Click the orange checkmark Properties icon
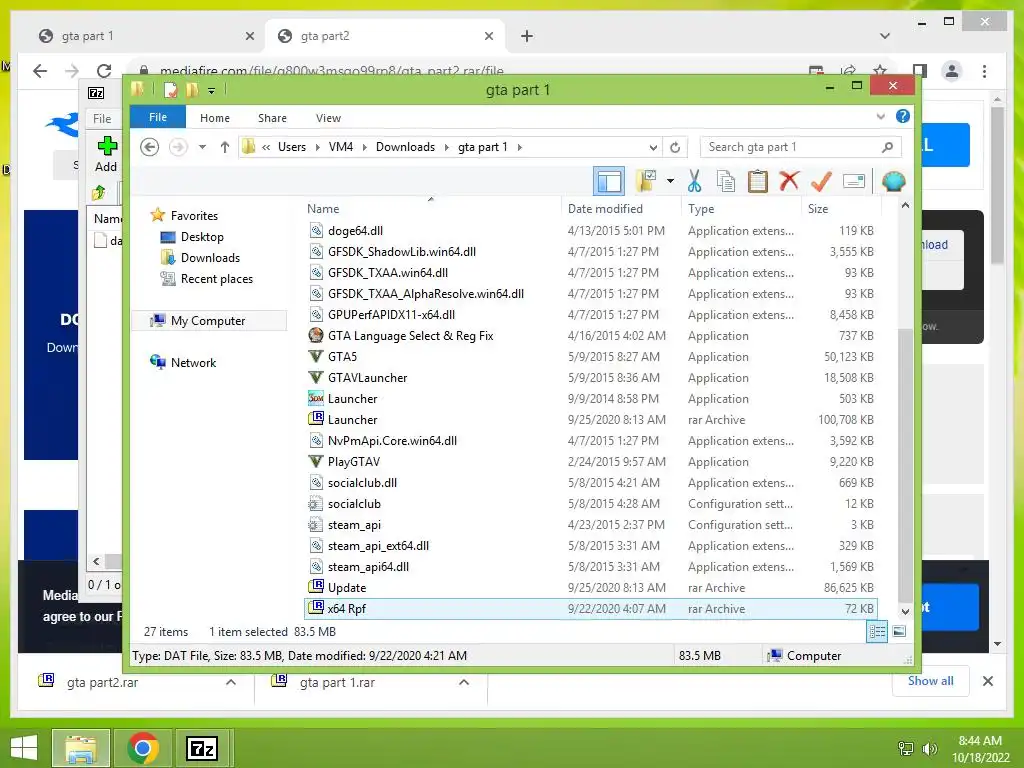 tap(821, 181)
